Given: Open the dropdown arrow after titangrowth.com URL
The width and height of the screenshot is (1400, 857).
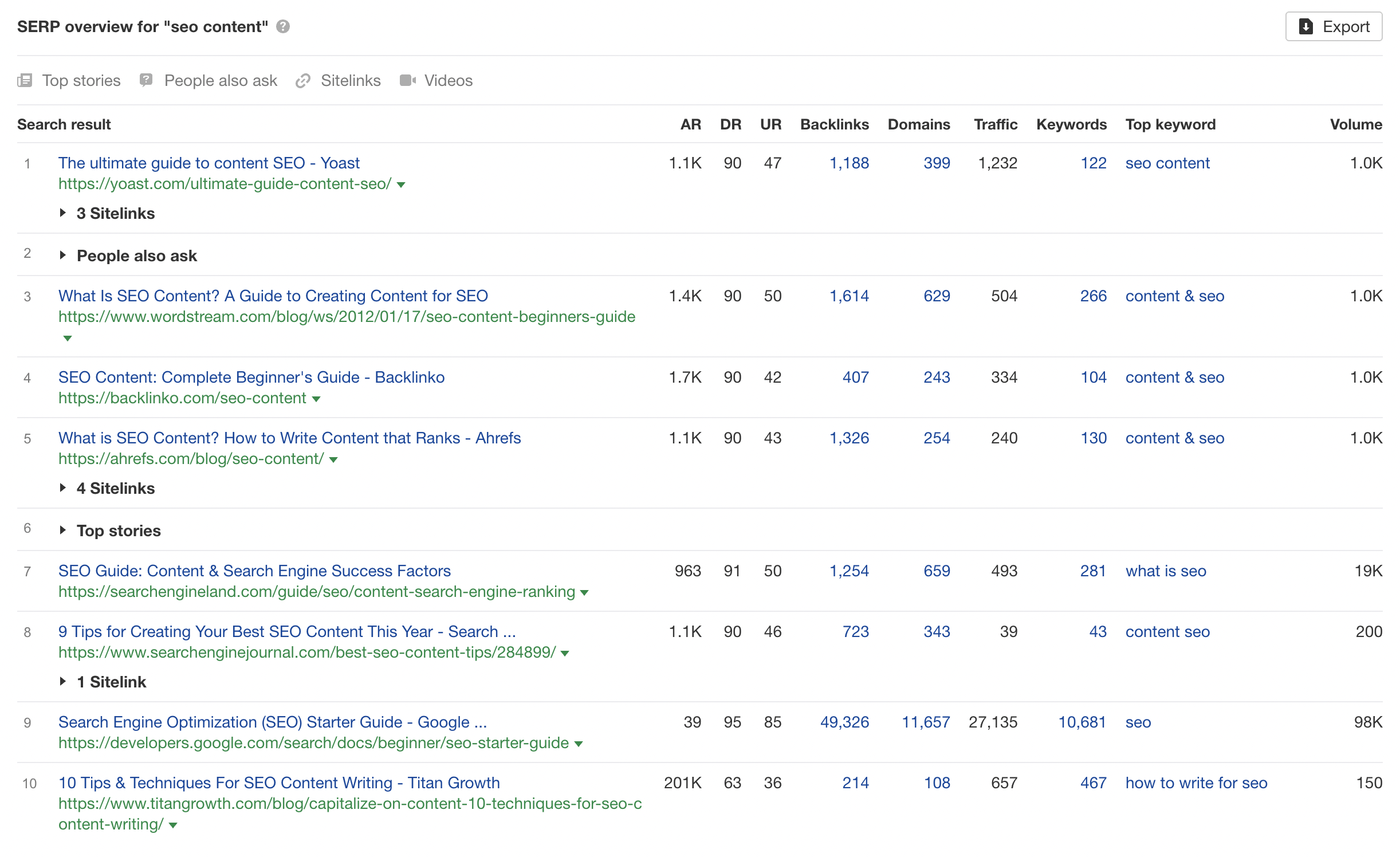Looking at the screenshot, I should pos(173,825).
